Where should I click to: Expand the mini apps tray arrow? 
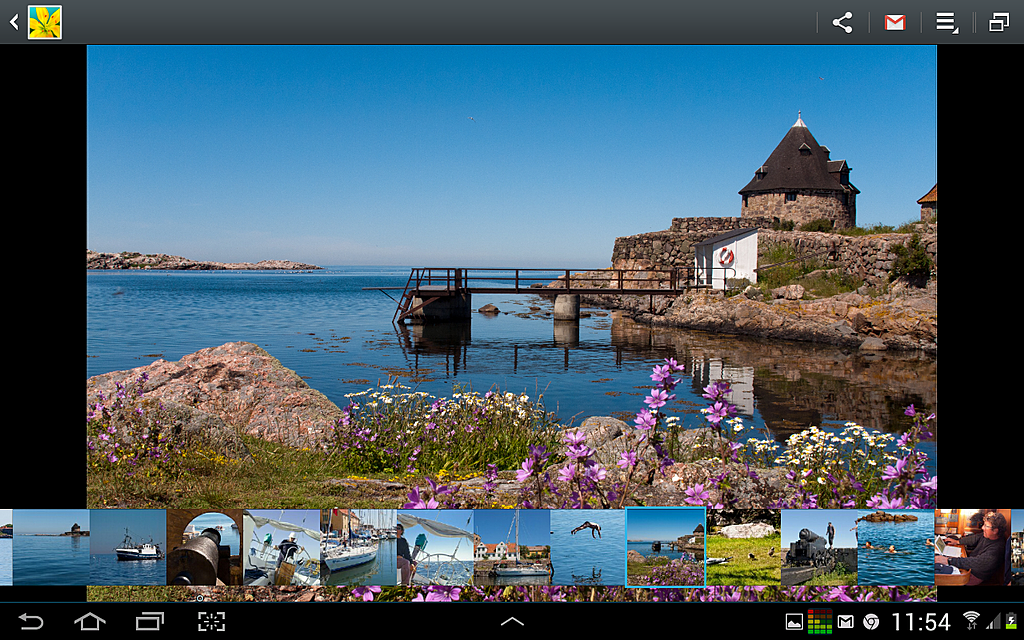click(512, 622)
